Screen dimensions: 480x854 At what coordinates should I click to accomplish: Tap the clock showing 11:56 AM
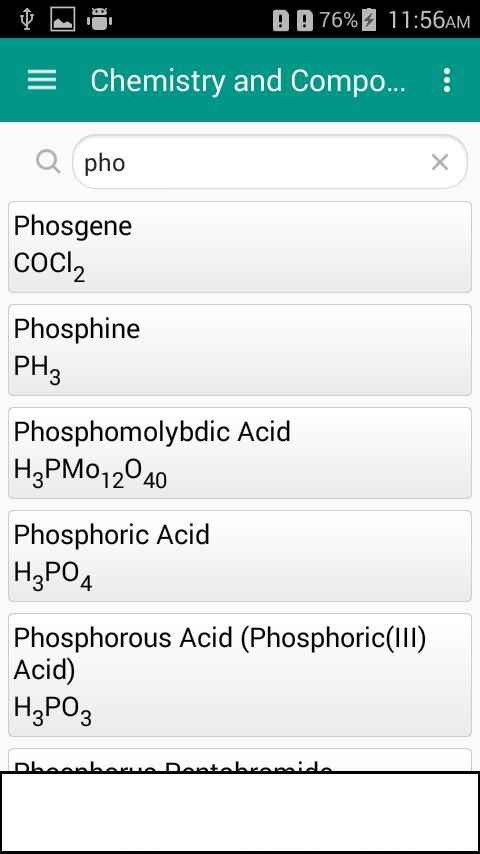point(429,20)
